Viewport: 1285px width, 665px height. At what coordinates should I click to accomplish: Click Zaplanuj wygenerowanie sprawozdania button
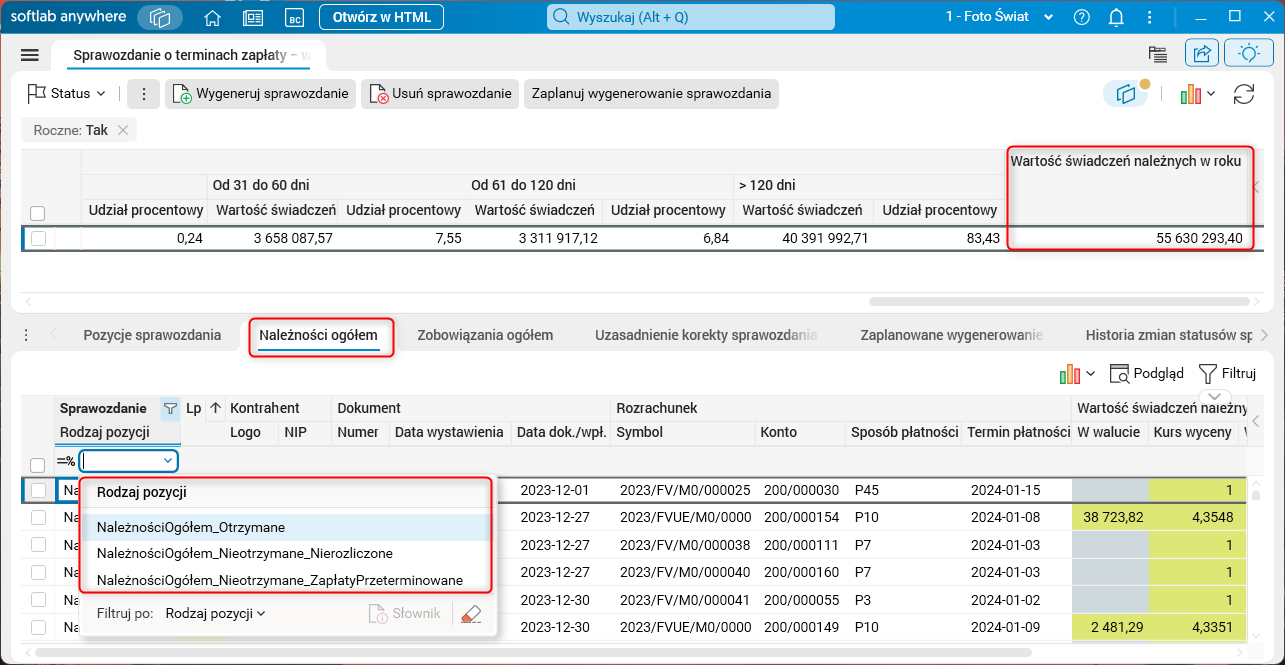(x=651, y=94)
